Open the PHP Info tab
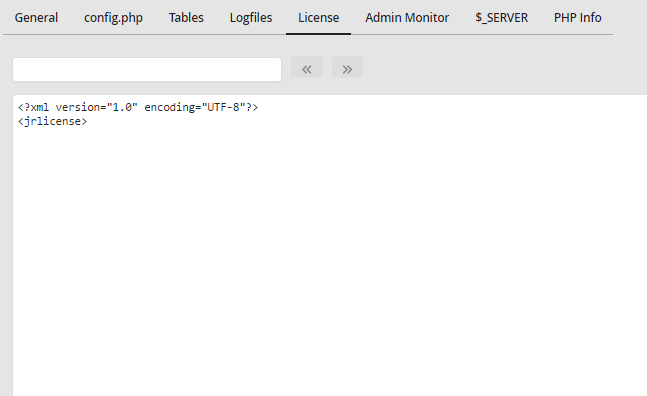This screenshot has height=396, width=647. [x=578, y=18]
